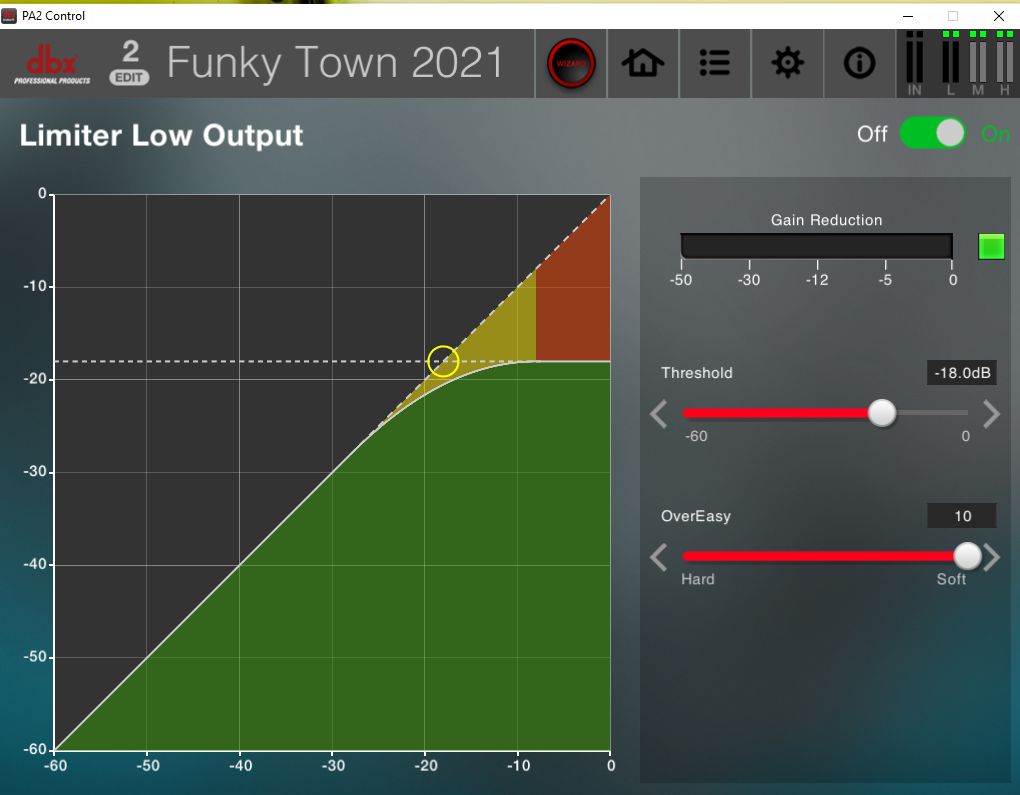The width and height of the screenshot is (1020, 795).
Task: Click the green gain reduction indicator
Action: (990, 246)
